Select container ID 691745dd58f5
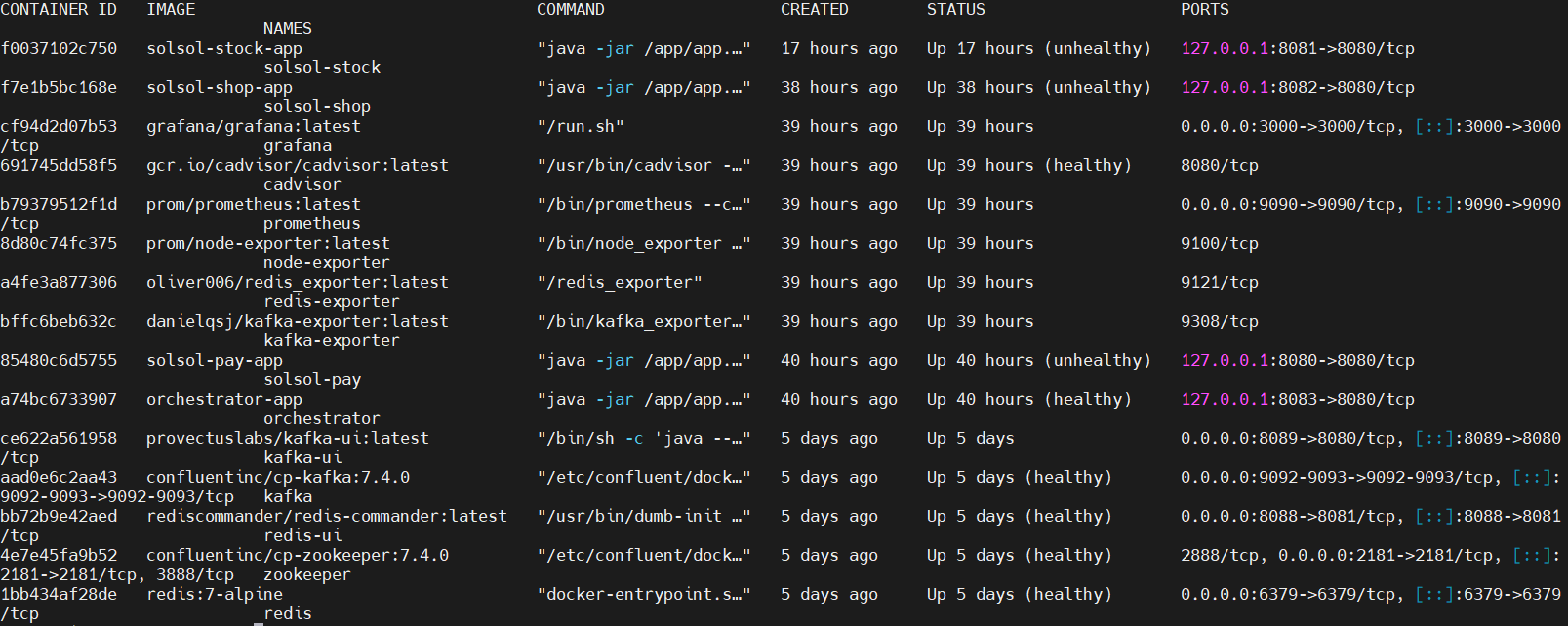 [59, 166]
